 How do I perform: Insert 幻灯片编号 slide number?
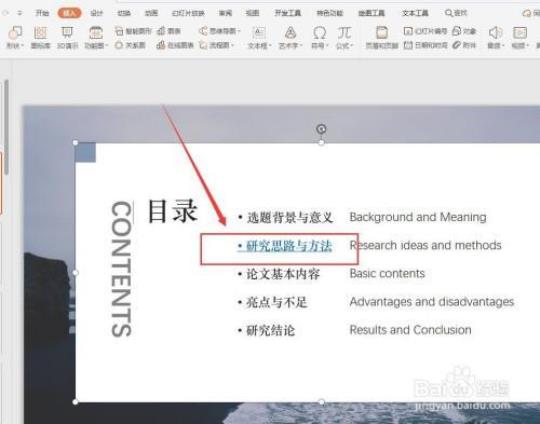[425, 31]
